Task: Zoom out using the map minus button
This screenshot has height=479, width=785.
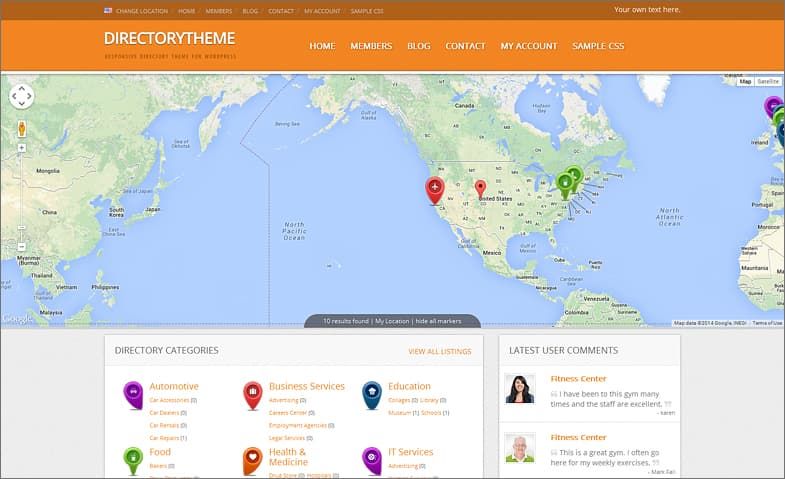Action: (22, 247)
